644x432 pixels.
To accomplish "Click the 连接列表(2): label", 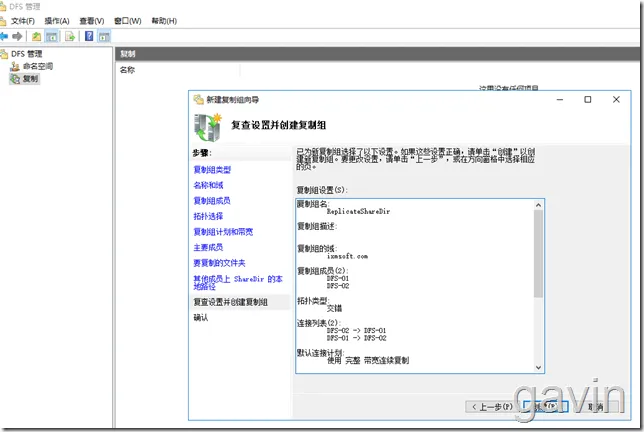I will (x=319, y=323).
